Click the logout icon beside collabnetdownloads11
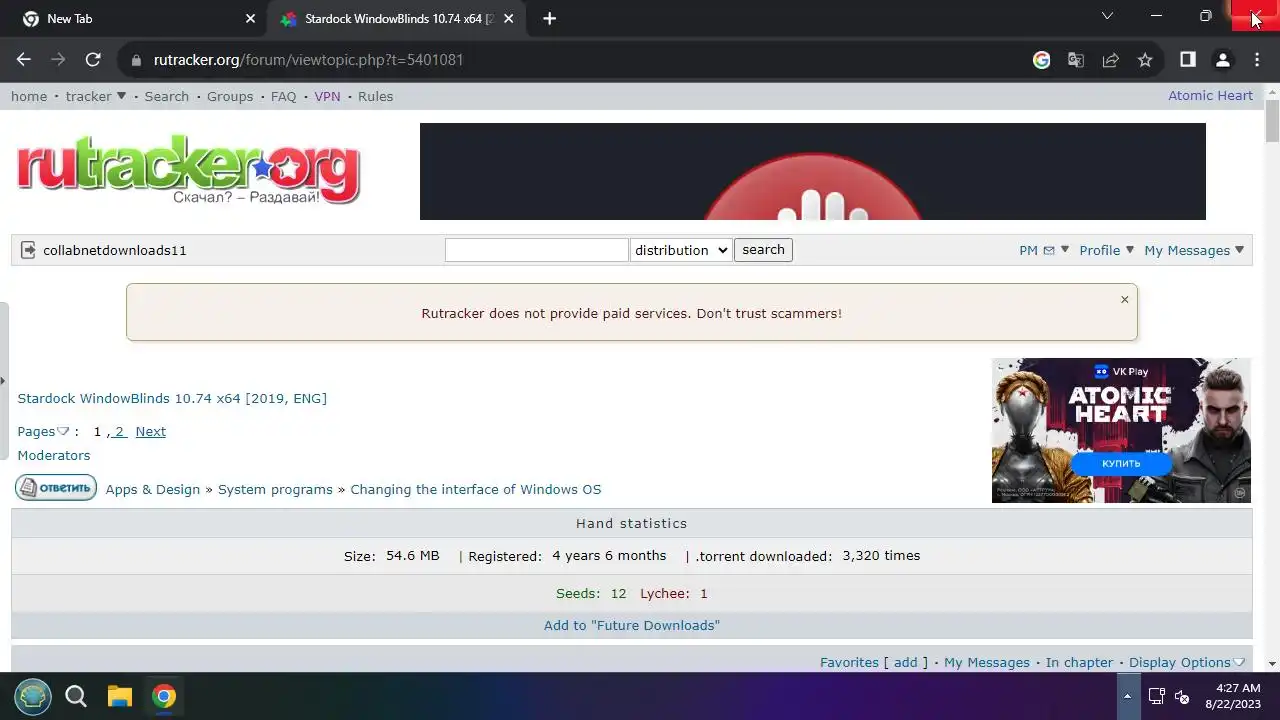Screen dimensions: 1280x720 [28, 250]
